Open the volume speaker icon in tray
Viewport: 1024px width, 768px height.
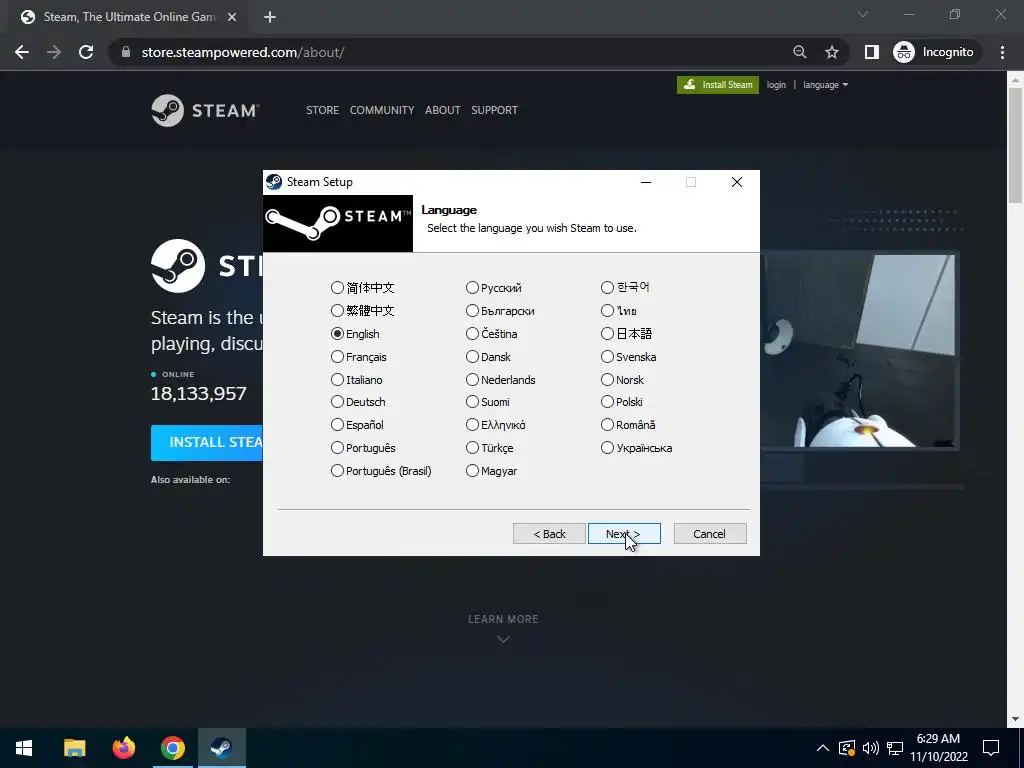coord(871,748)
